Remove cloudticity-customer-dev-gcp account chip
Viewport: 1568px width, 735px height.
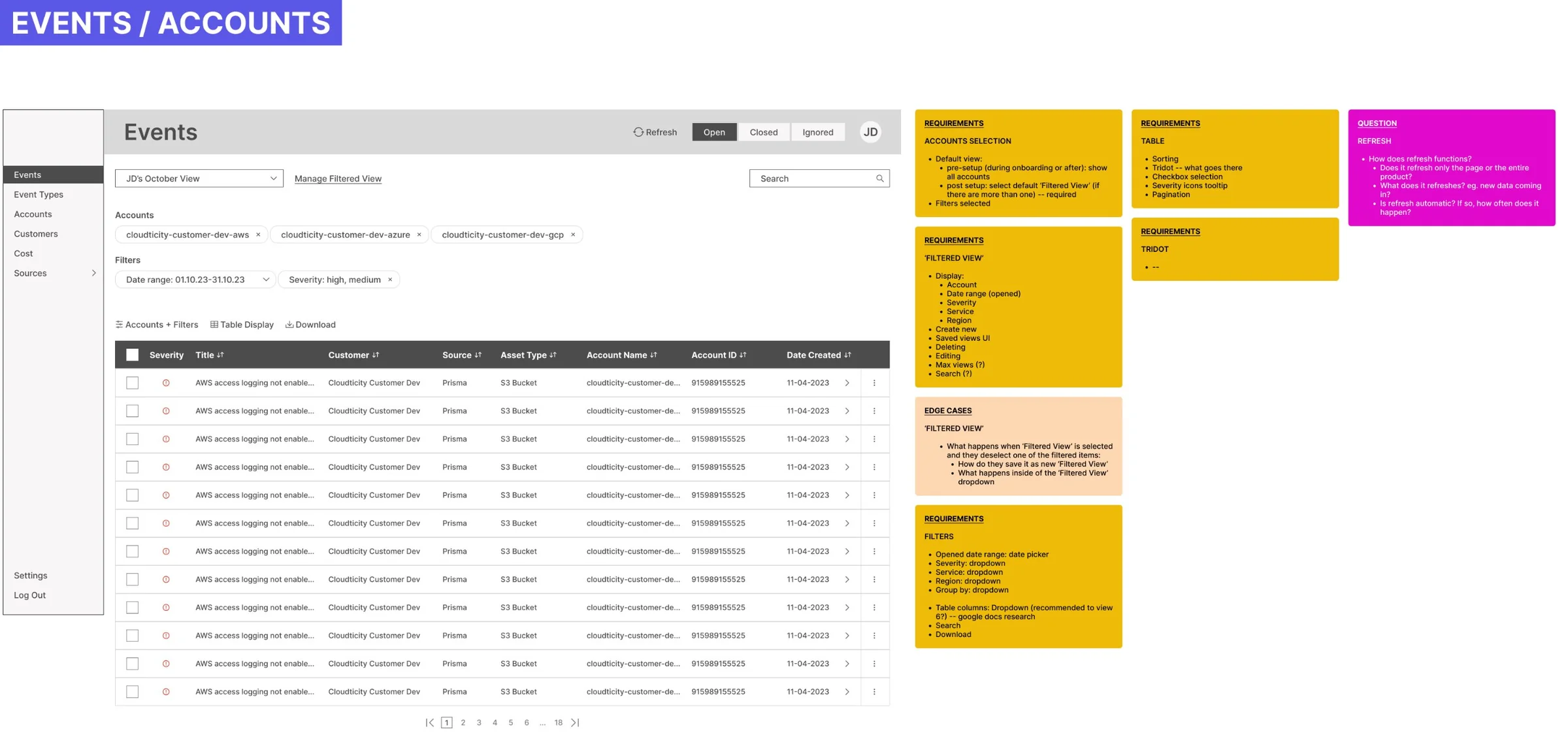[573, 235]
